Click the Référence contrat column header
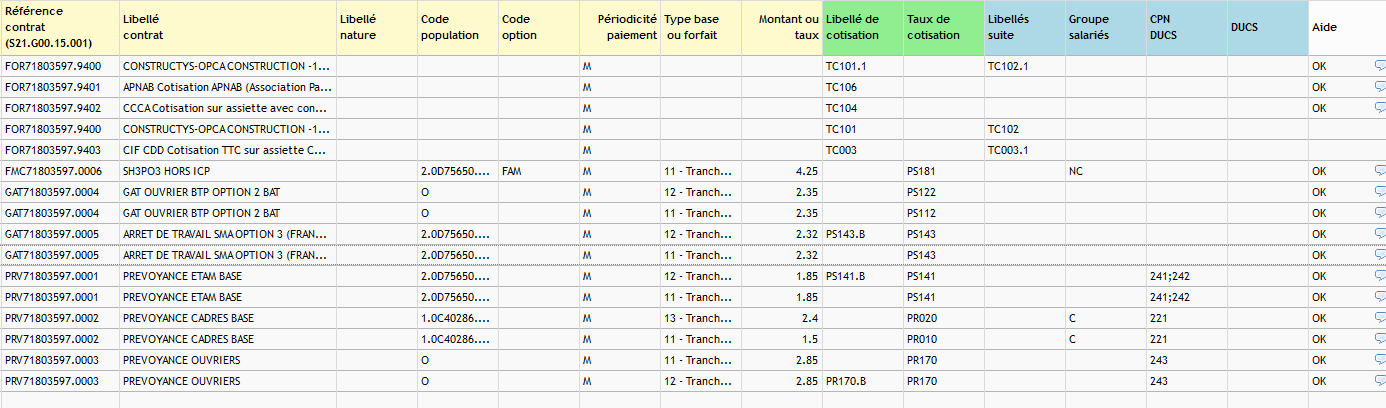This screenshot has height=408, width=1386. [59, 27]
